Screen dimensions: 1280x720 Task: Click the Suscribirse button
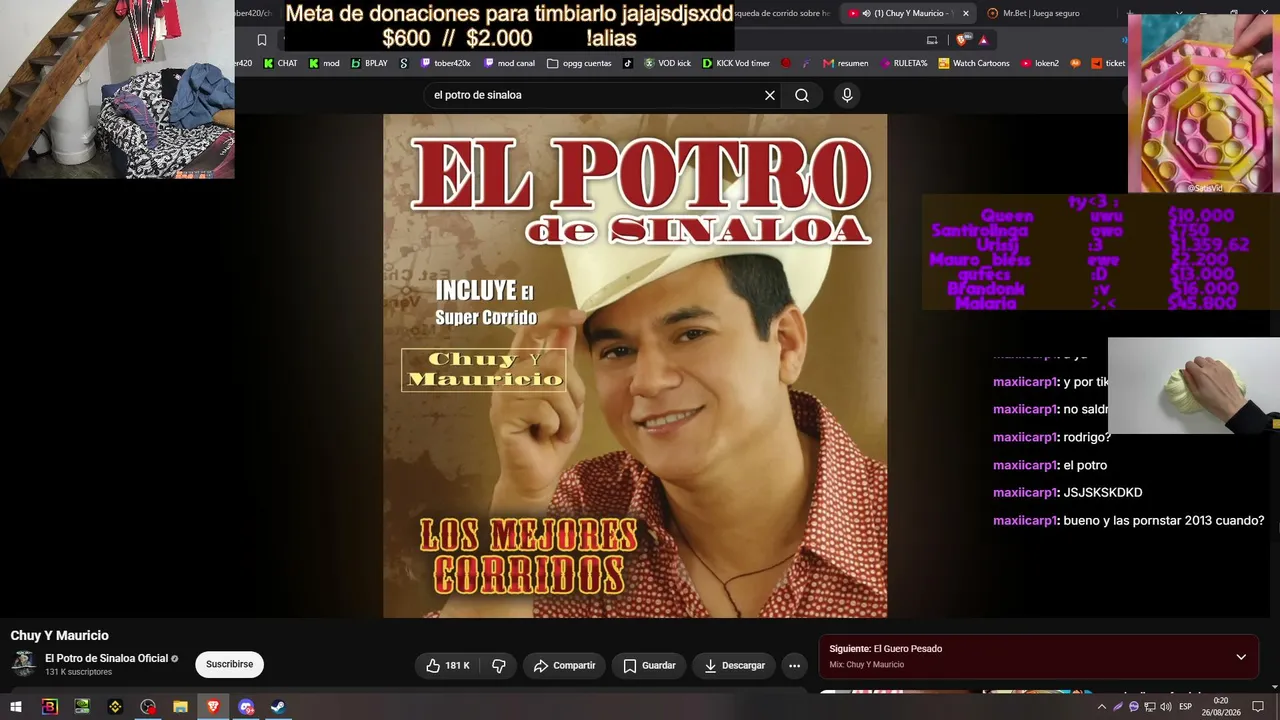click(229, 664)
